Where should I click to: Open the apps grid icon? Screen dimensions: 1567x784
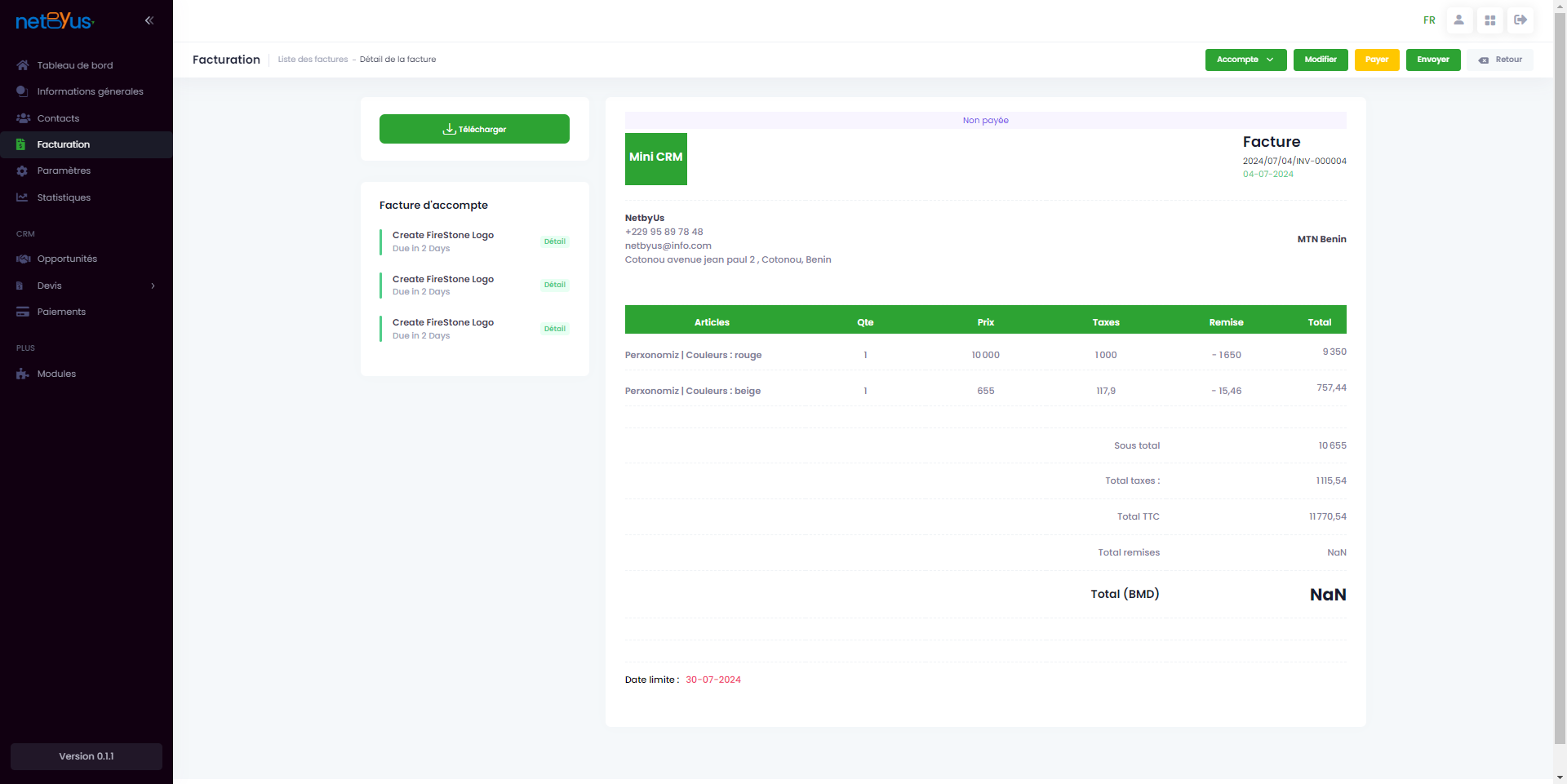tap(1489, 20)
